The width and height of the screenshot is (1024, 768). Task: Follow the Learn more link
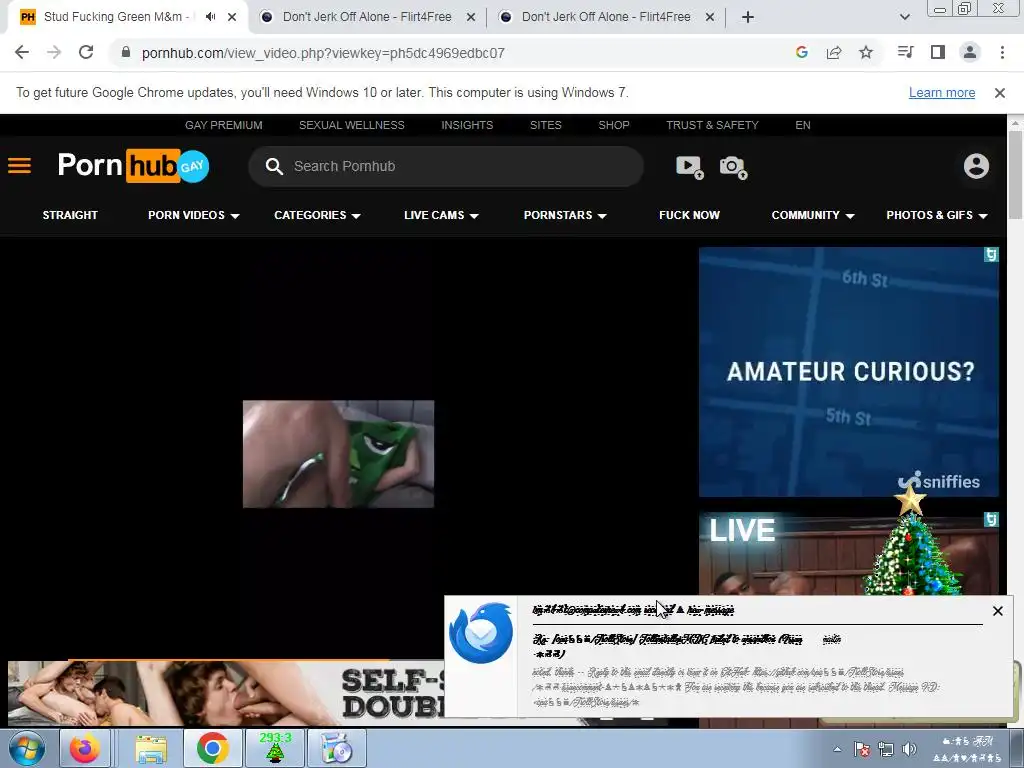[942, 93]
